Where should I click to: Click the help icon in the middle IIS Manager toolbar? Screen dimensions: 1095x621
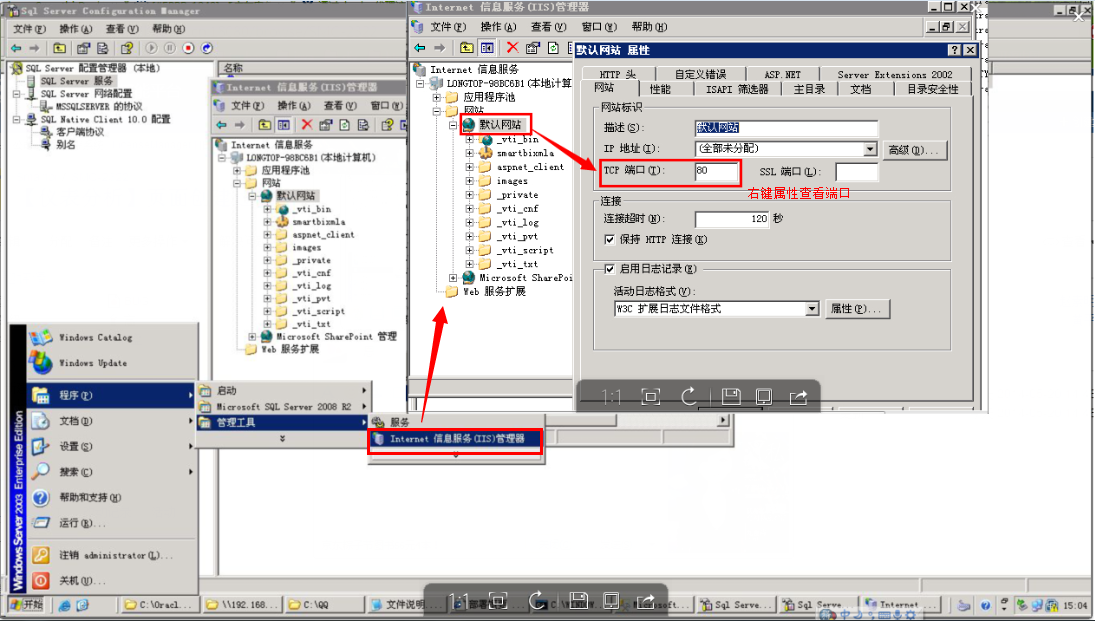[x=388, y=125]
